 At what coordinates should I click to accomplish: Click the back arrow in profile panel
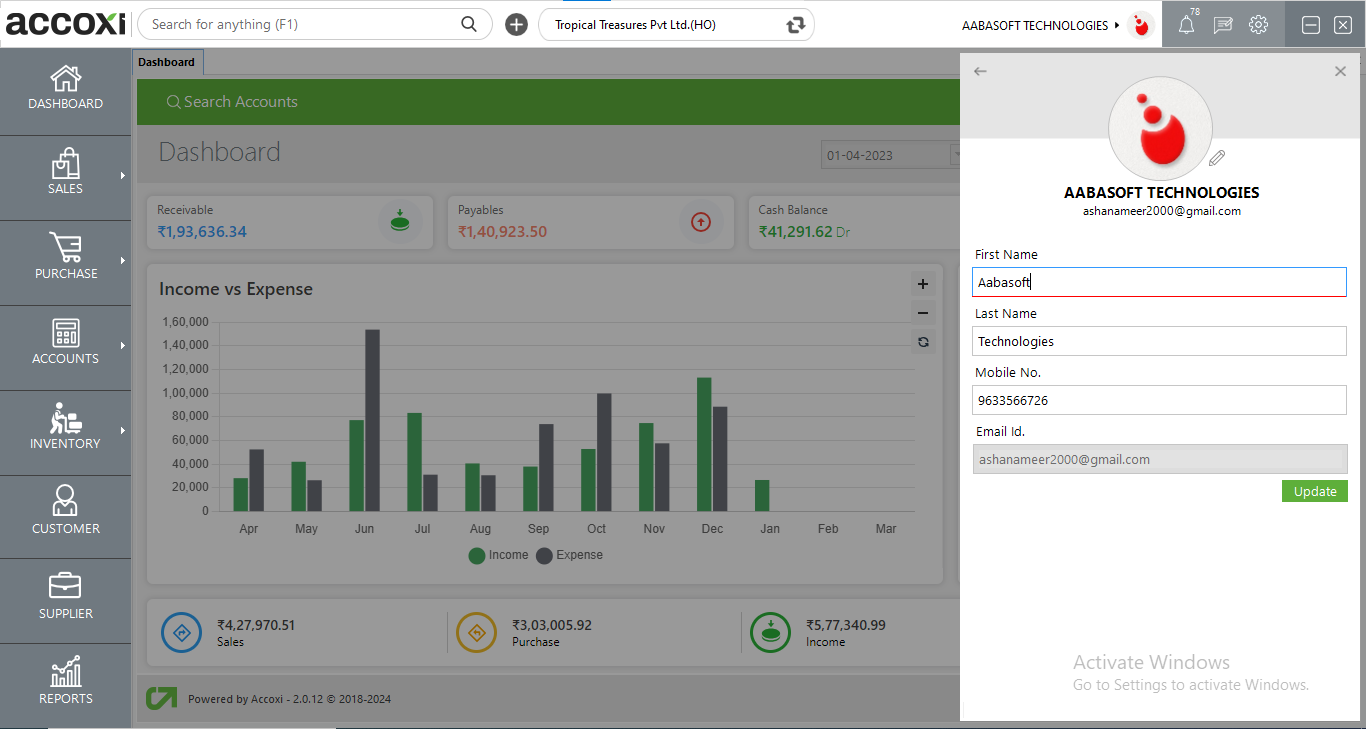[x=980, y=71]
